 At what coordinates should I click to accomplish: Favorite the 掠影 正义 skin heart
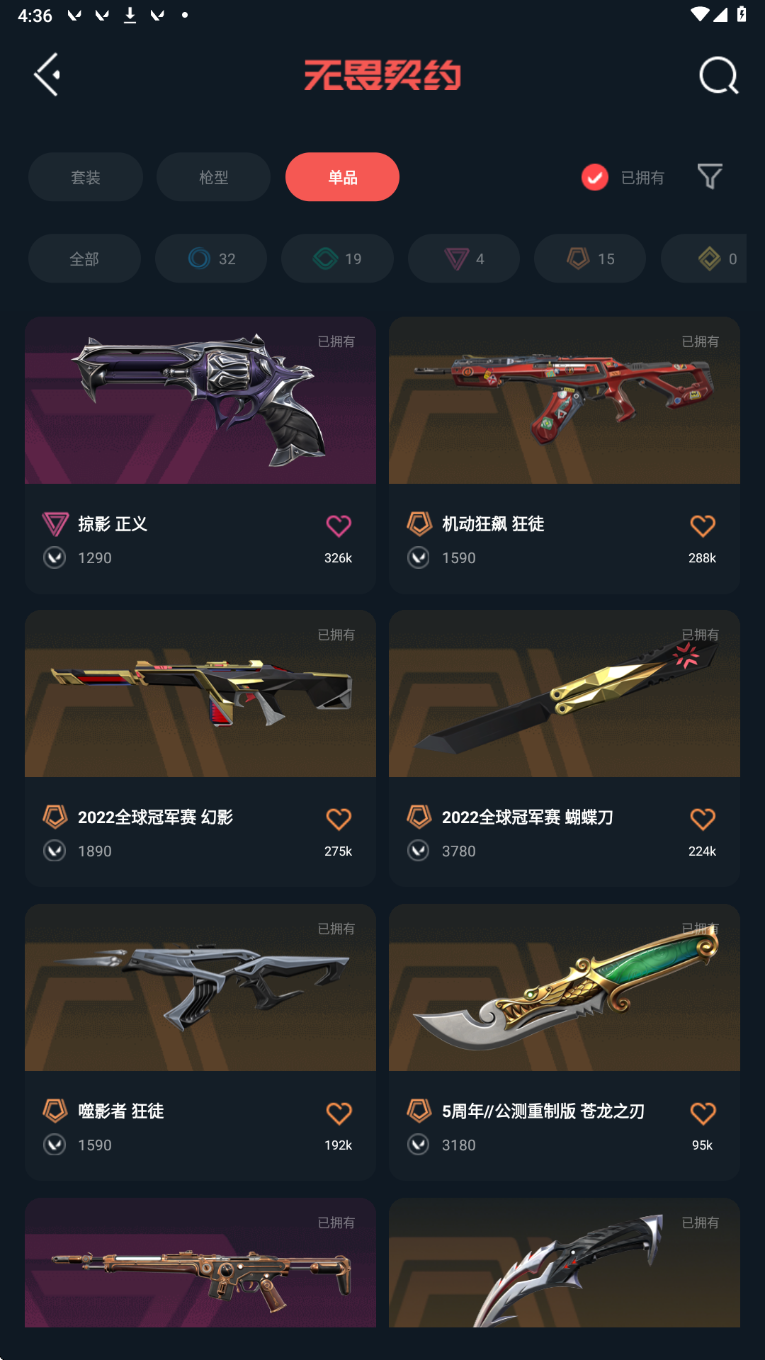pyautogui.click(x=339, y=525)
